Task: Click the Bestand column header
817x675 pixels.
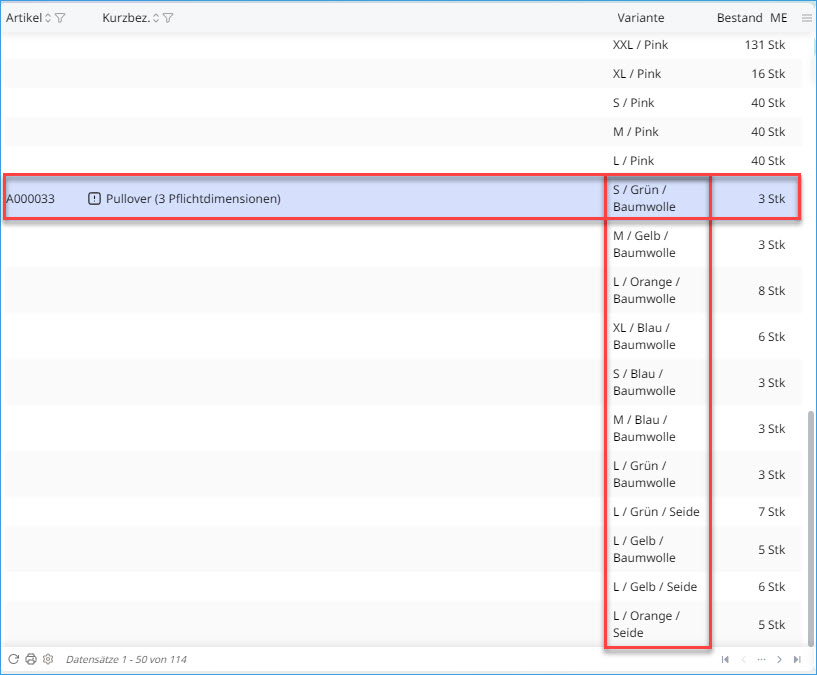Action: point(739,18)
